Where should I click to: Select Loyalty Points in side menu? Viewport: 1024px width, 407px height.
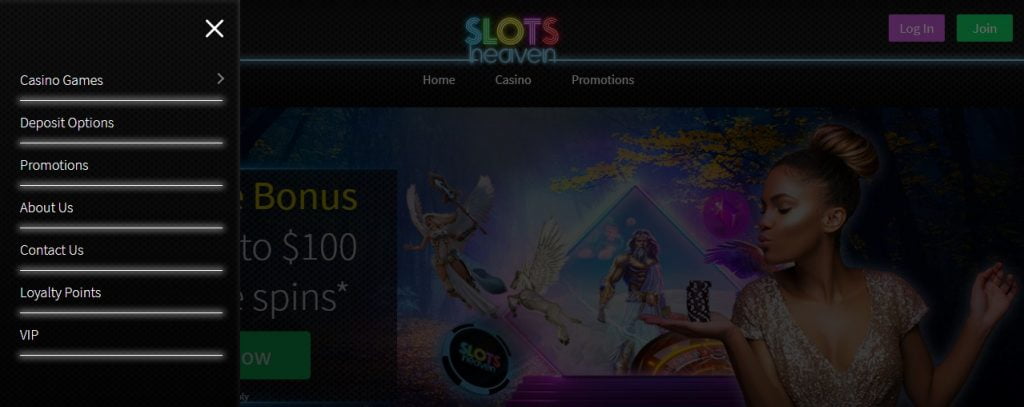pos(60,293)
